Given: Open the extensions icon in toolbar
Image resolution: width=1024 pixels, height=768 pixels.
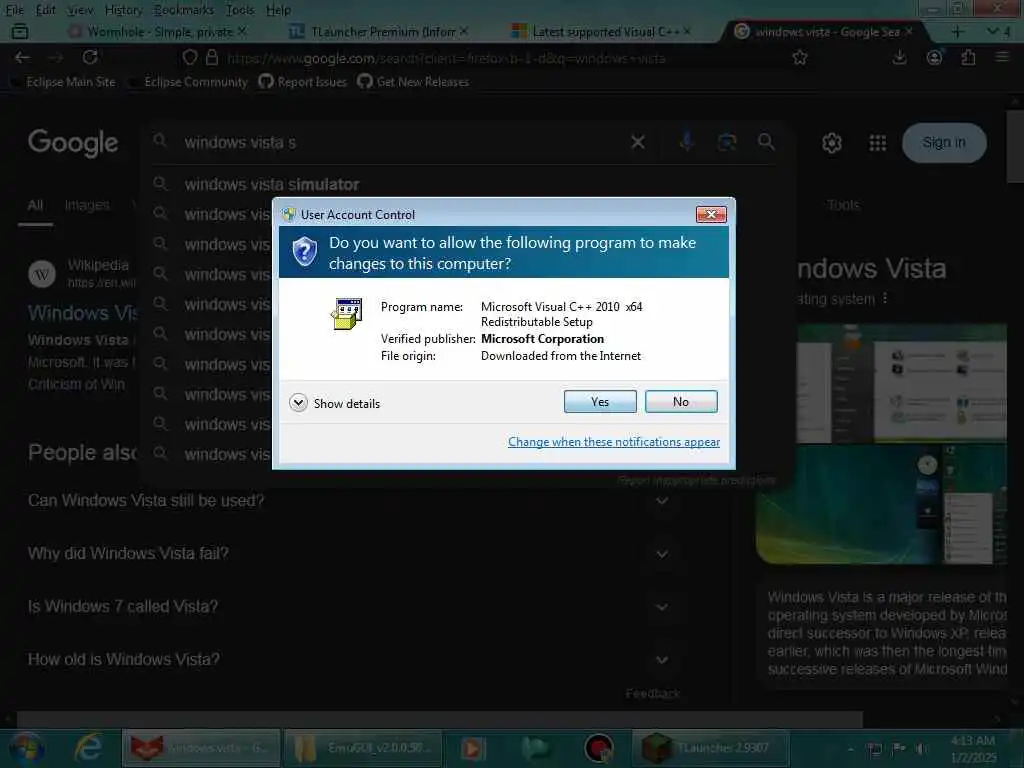Looking at the screenshot, I should [968, 57].
